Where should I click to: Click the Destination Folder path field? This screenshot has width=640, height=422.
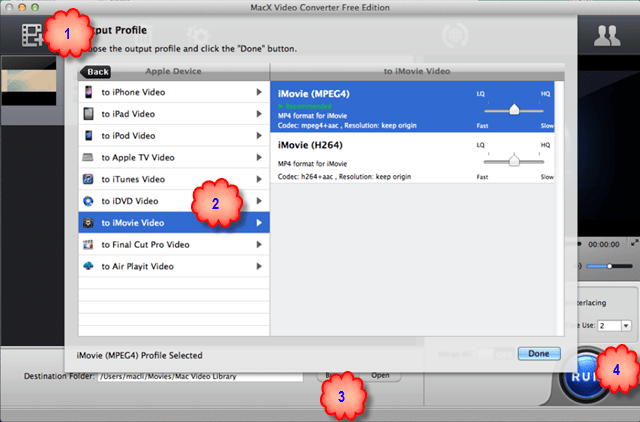[200, 376]
